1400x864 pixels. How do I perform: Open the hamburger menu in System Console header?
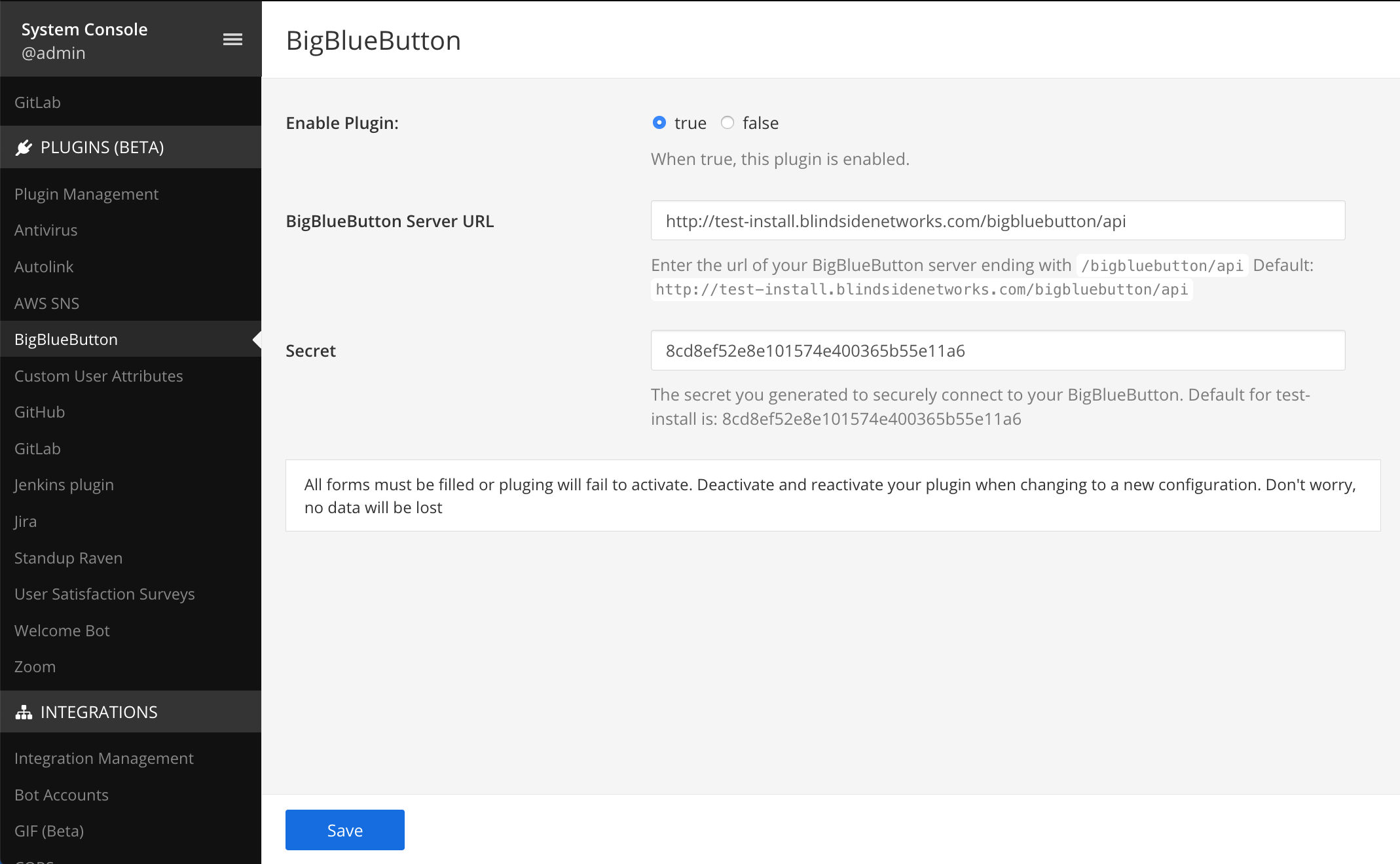pyautogui.click(x=232, y=40)
